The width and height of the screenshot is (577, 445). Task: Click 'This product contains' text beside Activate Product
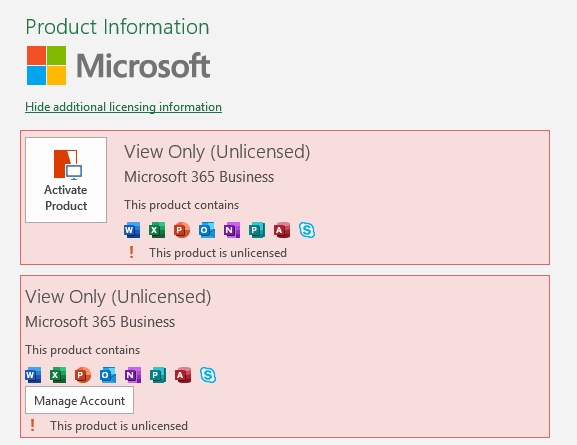181,205
